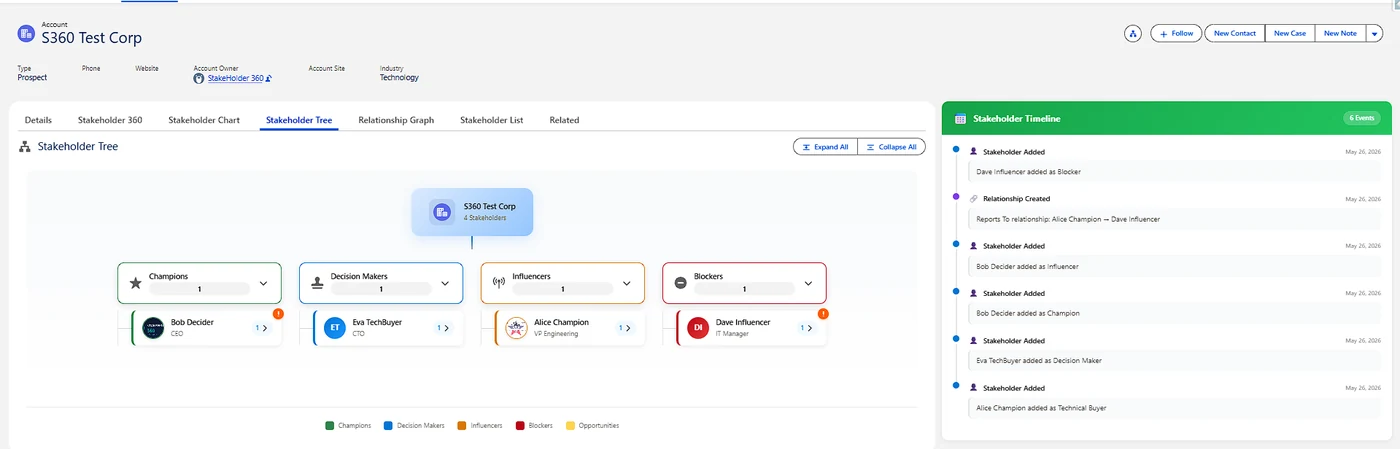This screenshot has width=1400, height=449.
Task: Collapse the Decision Makers group chevron
Action: (445, 283)
